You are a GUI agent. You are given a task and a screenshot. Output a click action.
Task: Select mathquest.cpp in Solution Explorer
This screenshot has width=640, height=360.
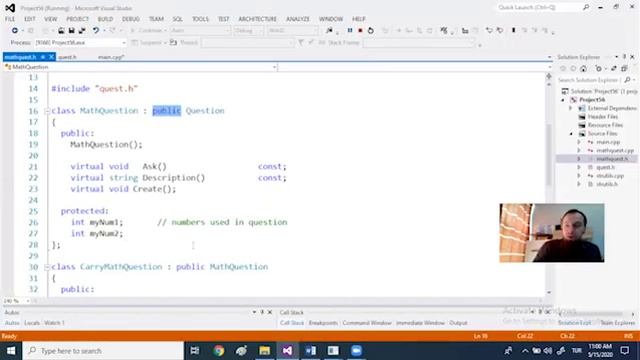tap(615, 151)
